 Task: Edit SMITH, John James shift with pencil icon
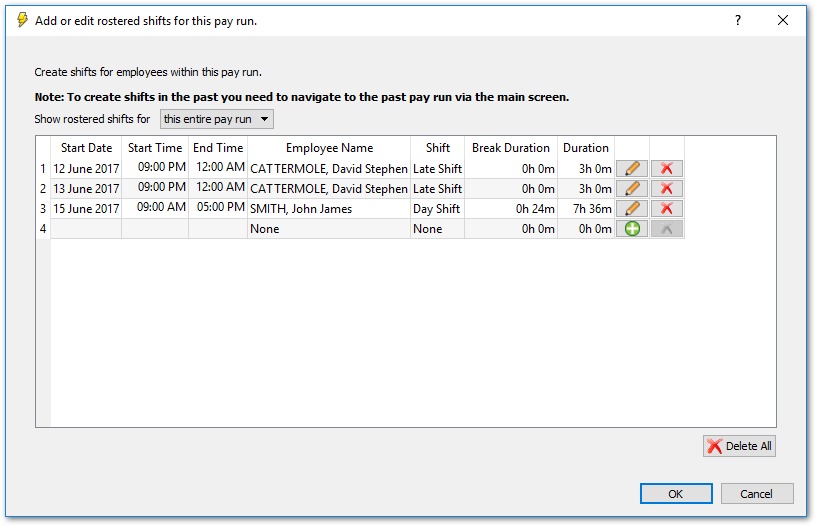(x=632, y=209)
